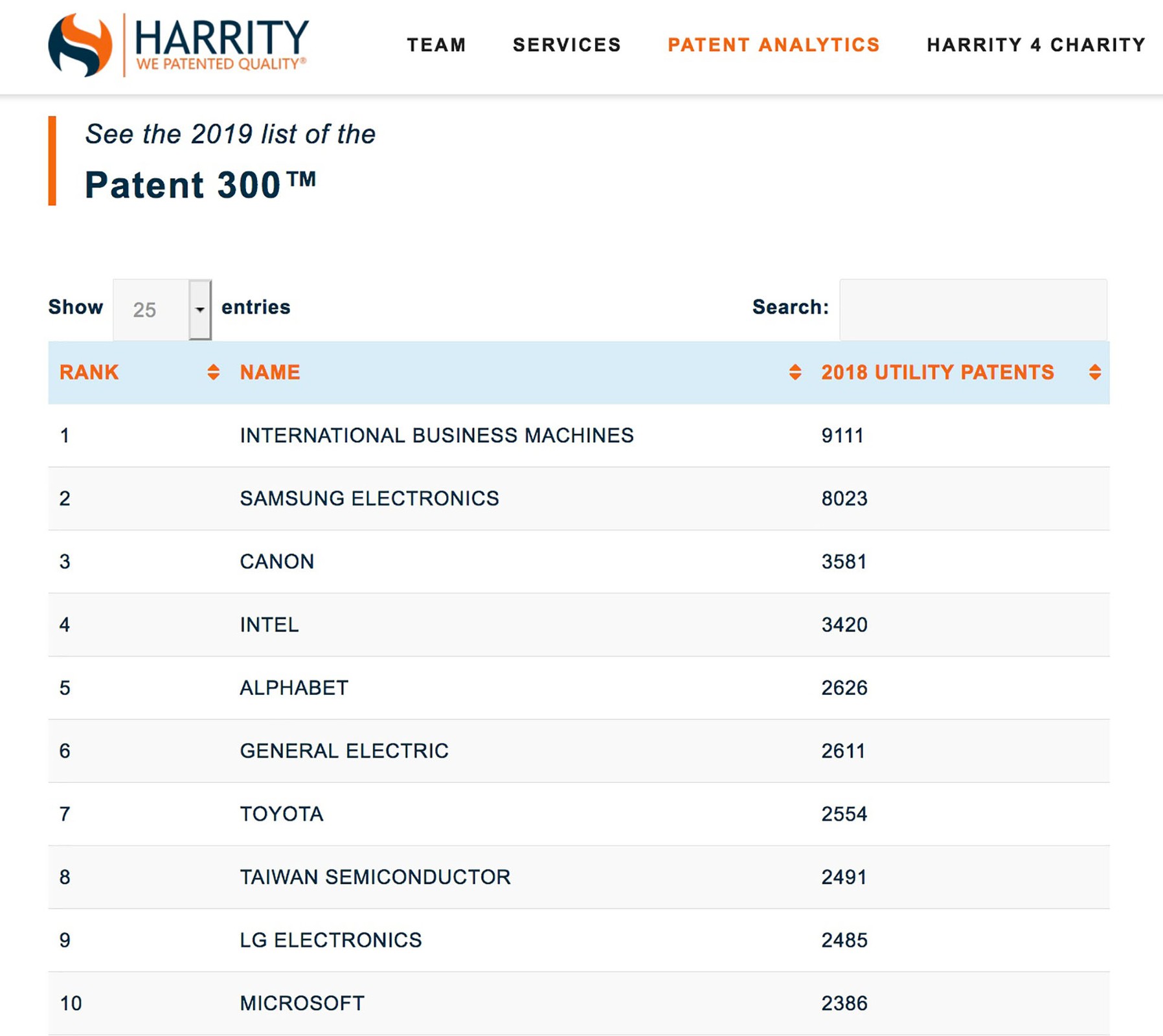Click the Taiwan Semiconductor table row

coord(375,877)
